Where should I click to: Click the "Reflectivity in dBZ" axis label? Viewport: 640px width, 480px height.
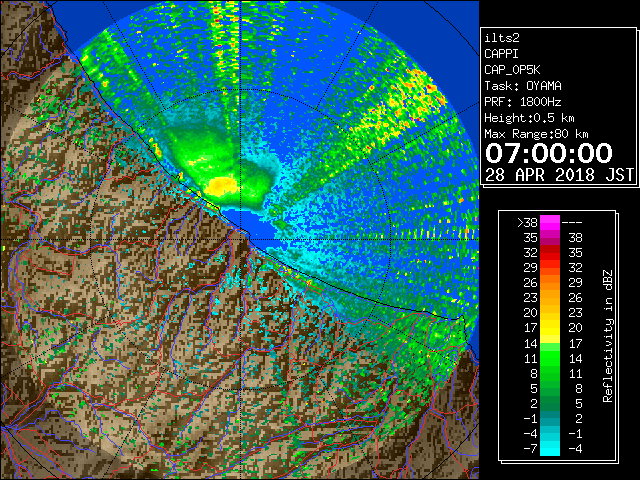pos(608,336)
